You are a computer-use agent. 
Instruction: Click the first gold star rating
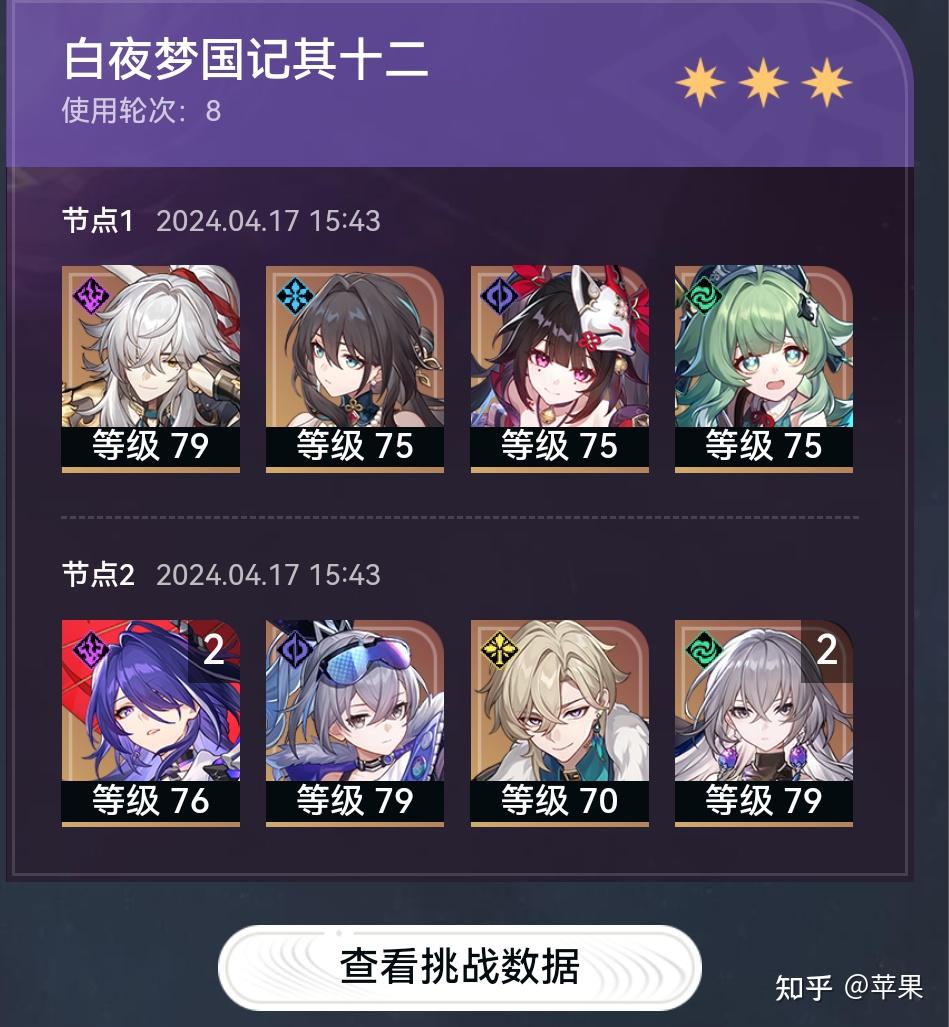(701, 83)
